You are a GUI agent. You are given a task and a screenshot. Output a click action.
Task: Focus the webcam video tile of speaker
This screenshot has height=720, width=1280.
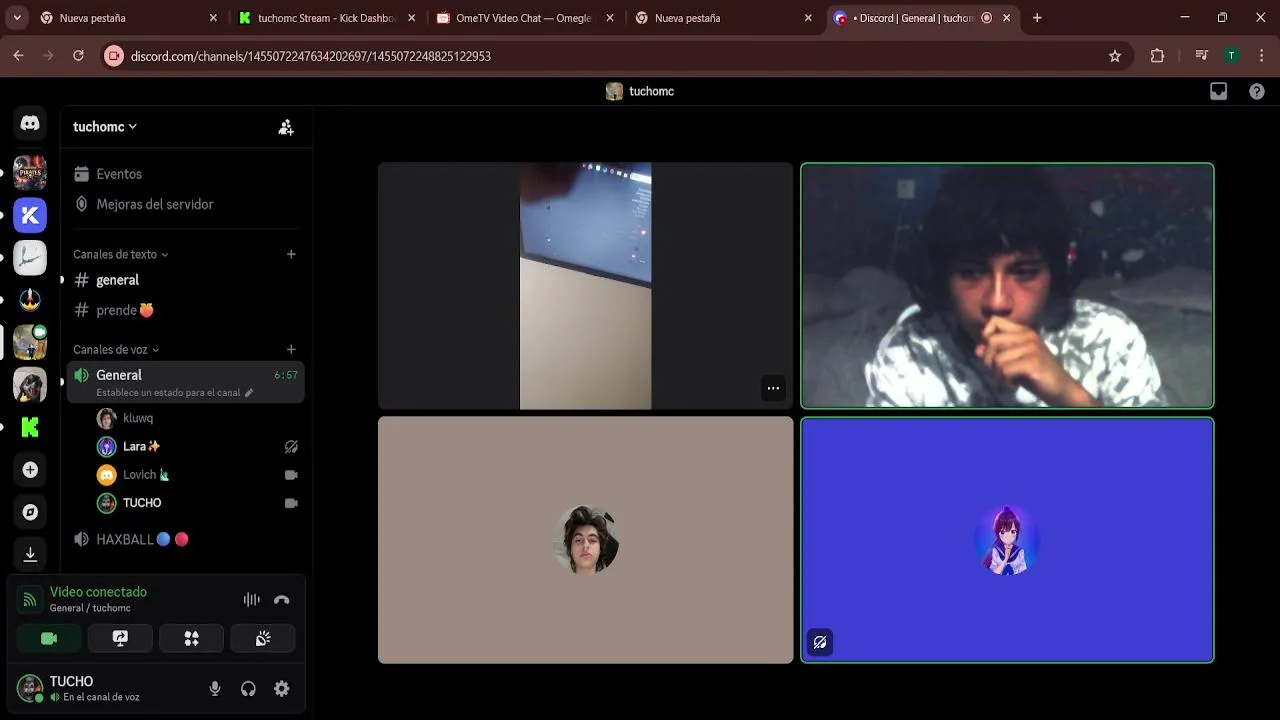(1007, 286)
